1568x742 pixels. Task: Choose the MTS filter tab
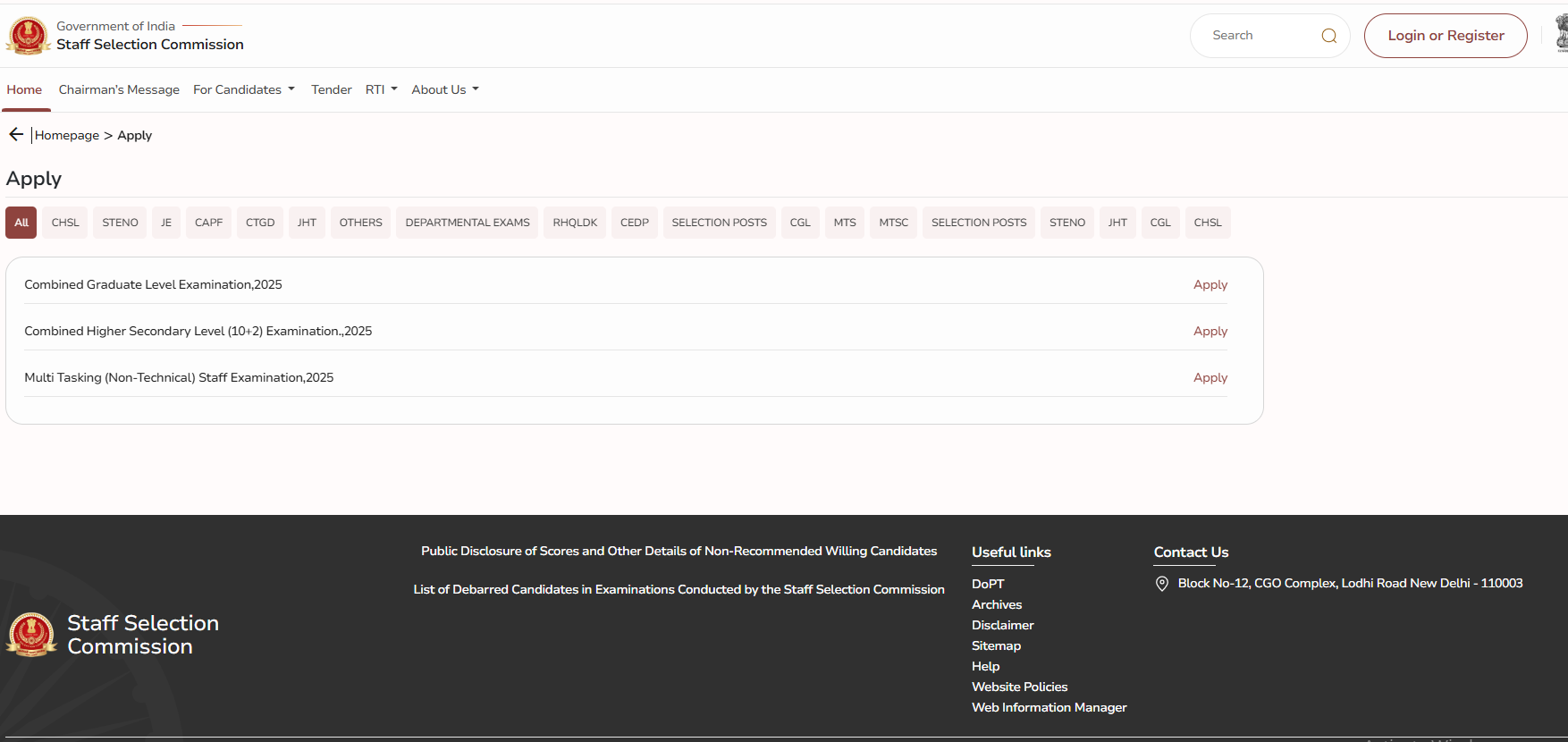[844, 223]
